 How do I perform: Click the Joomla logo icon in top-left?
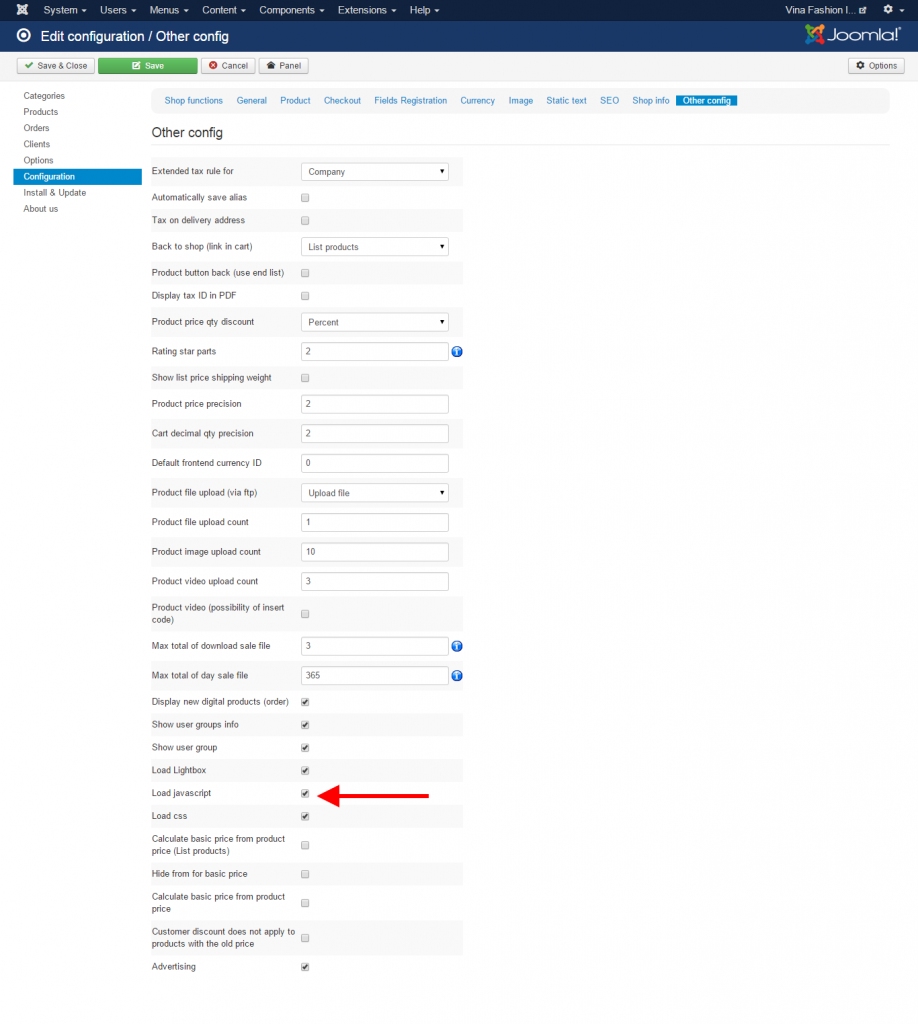click(x=22, y=10)
